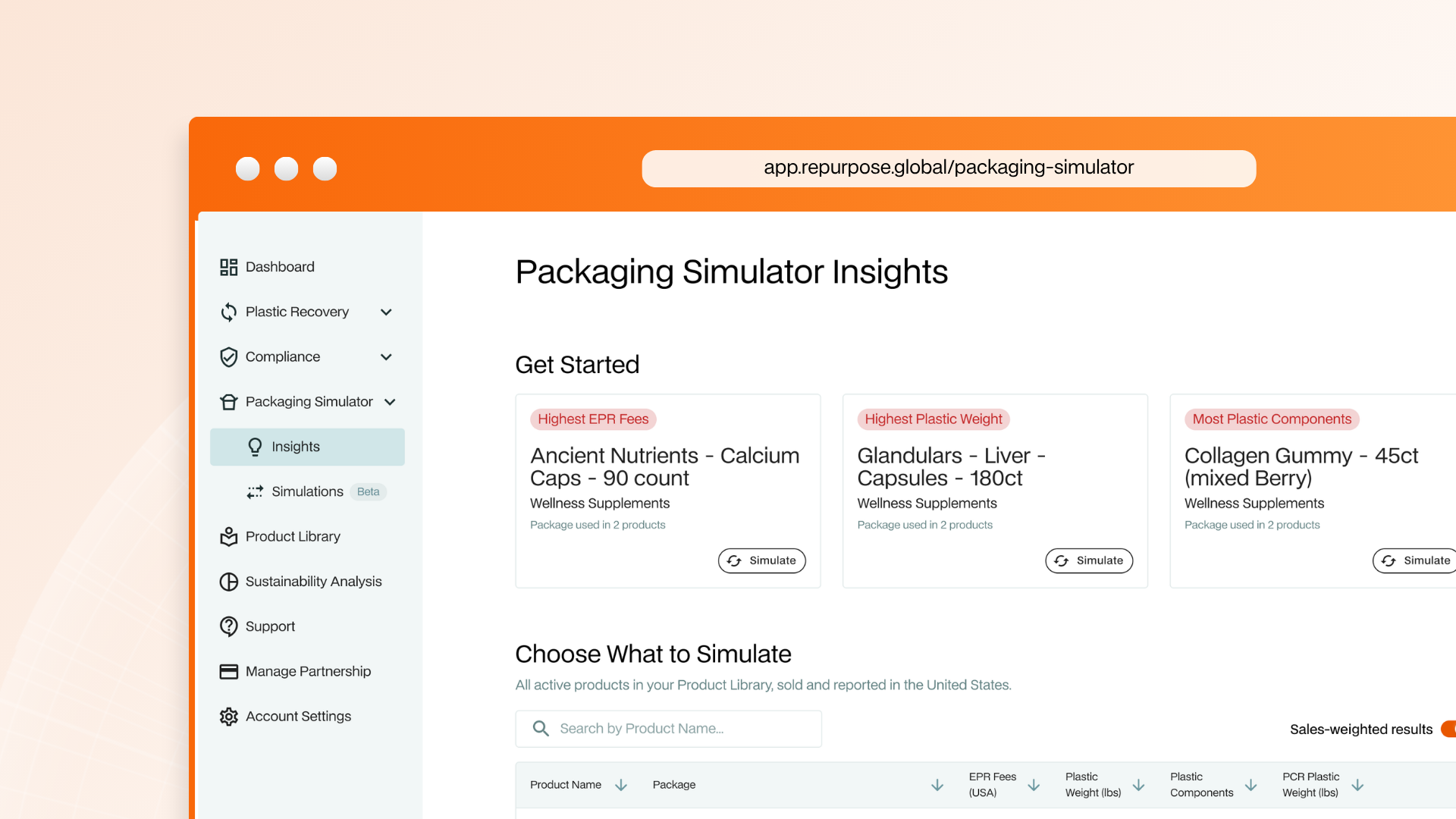This screenshot has width=1456, height=819.
Task: Click the search magnifier icon
Action: (541, 729)
